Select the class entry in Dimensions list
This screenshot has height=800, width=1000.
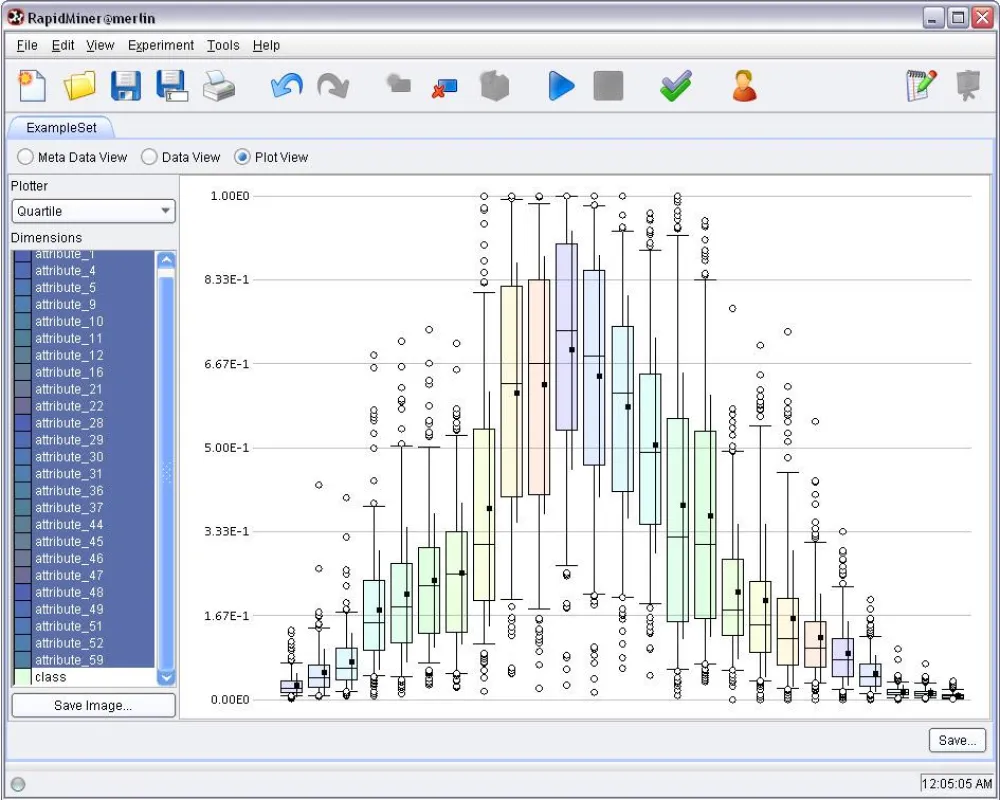84,677
